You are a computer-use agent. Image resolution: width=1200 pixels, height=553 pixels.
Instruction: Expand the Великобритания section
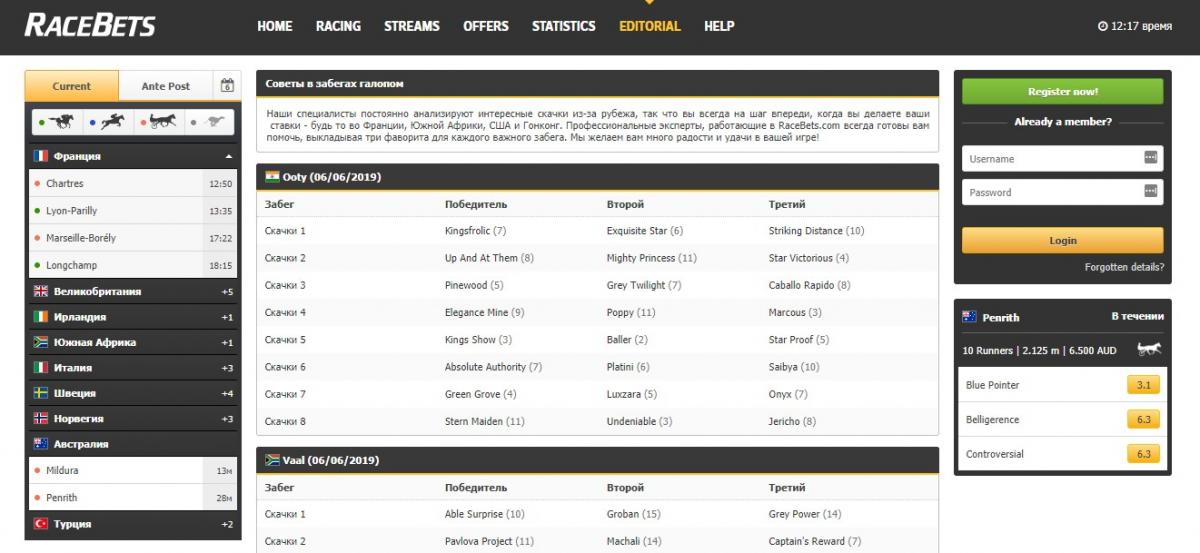133,291
